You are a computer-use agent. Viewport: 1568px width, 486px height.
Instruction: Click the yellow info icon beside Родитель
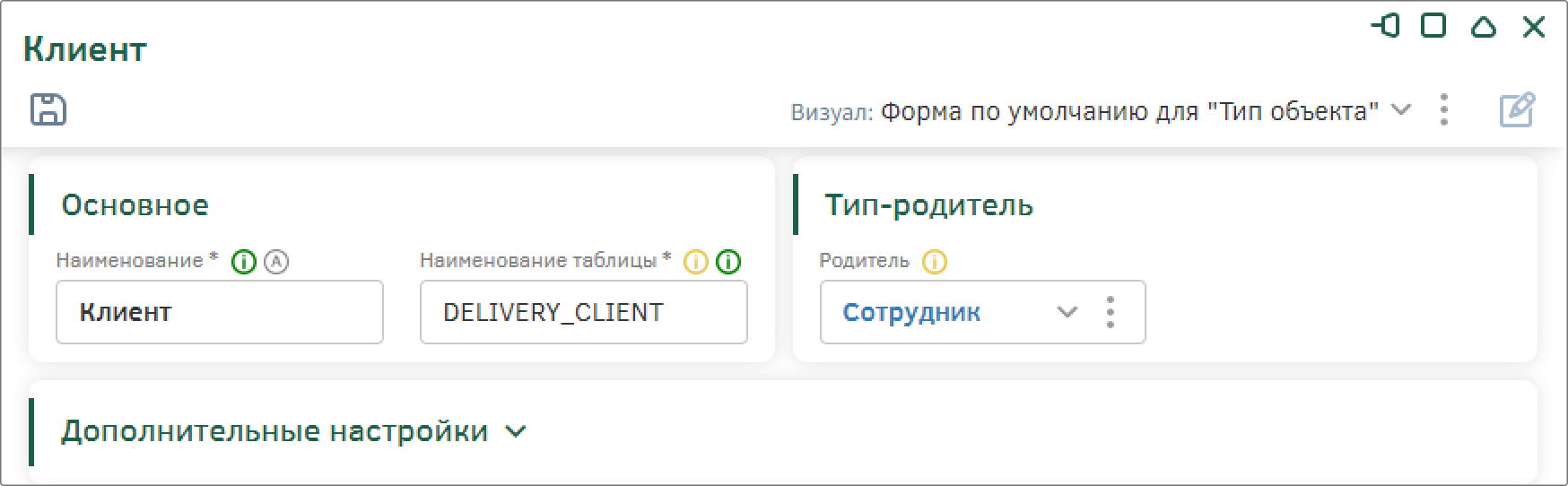pos(935,262)
